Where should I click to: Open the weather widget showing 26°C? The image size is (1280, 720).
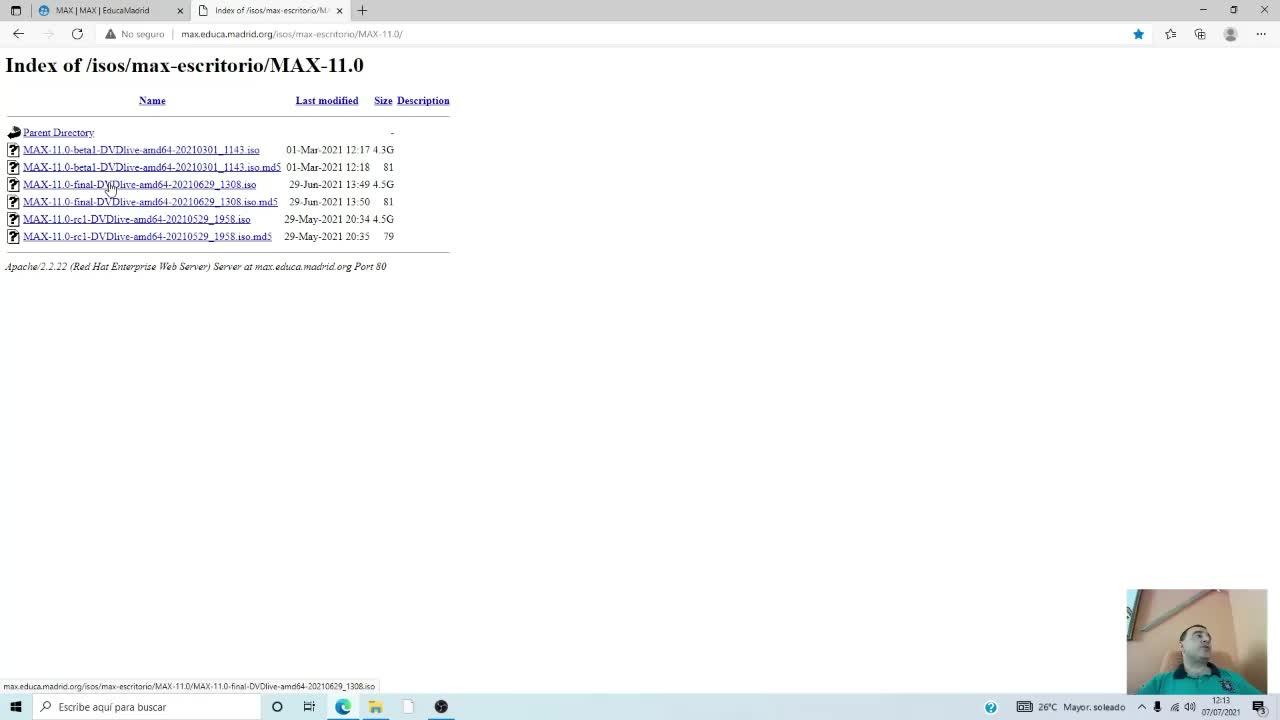click(x=1070, y=707)
